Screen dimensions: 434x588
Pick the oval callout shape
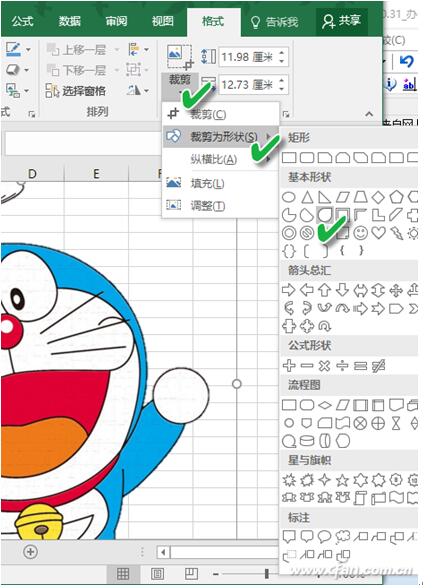pyautogui.click(x=324, y=537)
